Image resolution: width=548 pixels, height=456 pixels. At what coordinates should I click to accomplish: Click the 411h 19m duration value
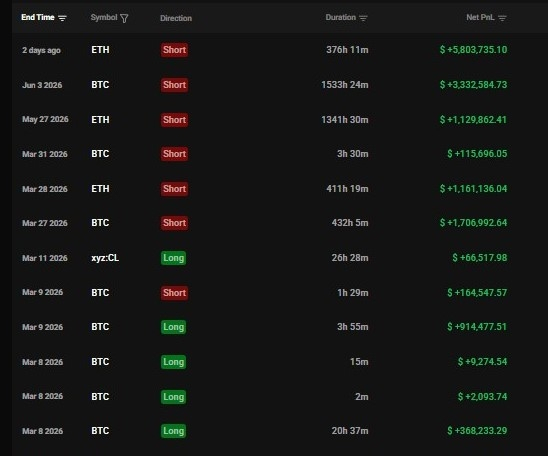[347, 189]
